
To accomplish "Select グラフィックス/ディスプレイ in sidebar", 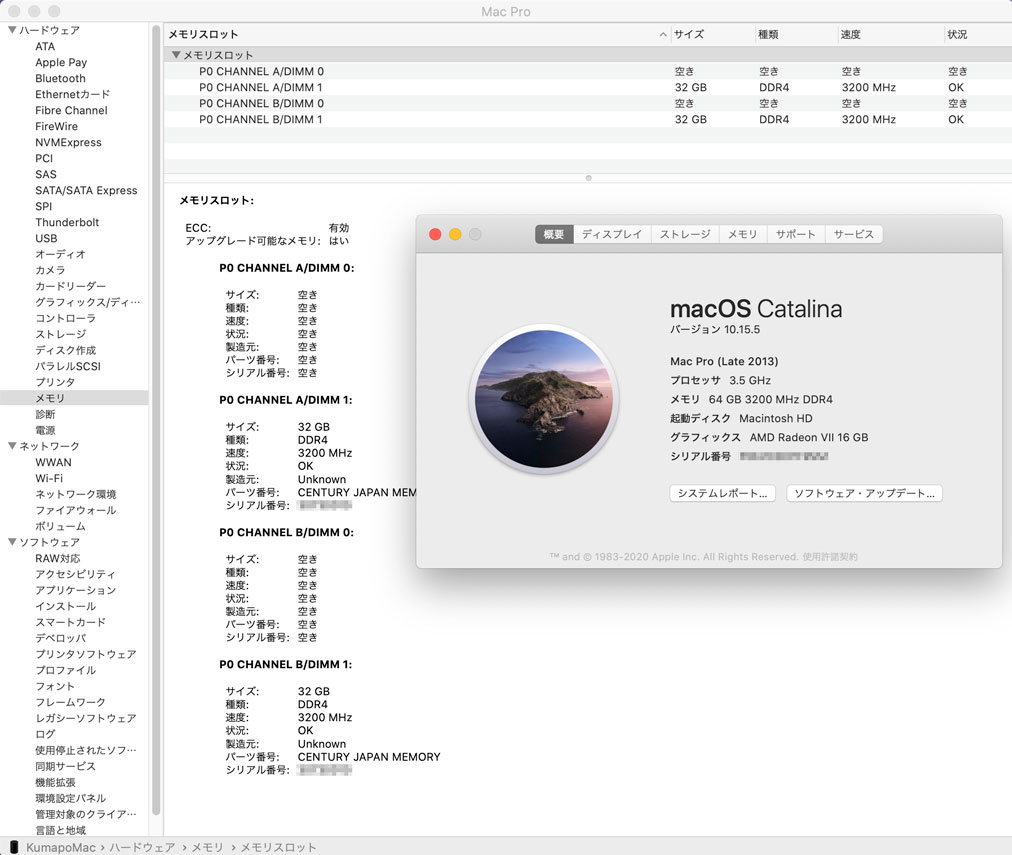I will tap(88, 302).
